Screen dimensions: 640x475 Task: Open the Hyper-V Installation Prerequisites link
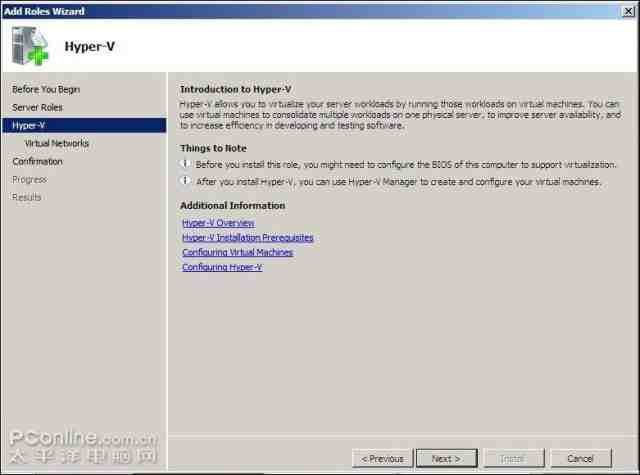pyautogui.click(x=248, y=238)
